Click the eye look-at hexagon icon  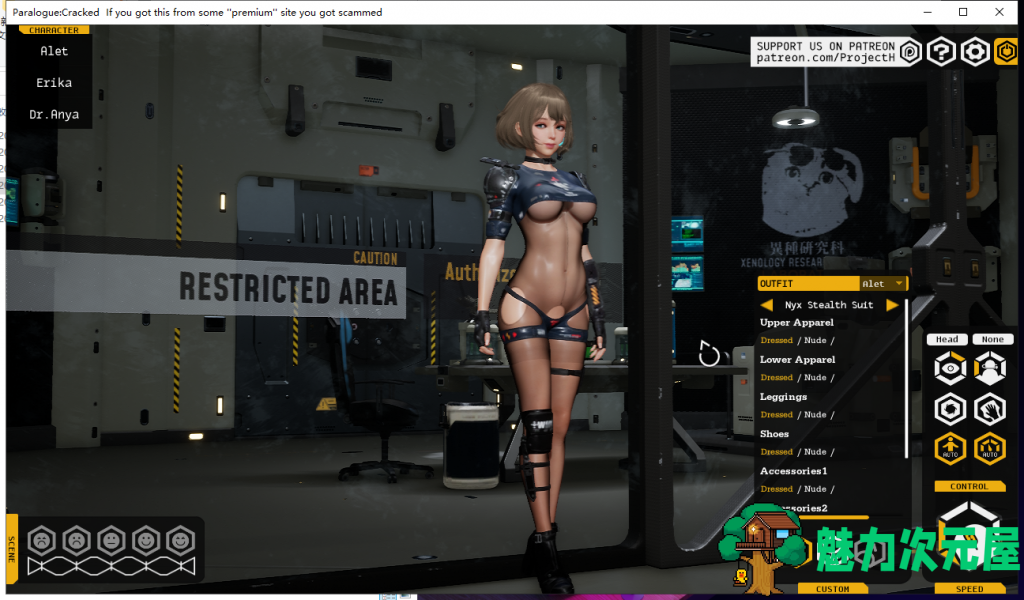pyautogui.click(x=950, y=368)
